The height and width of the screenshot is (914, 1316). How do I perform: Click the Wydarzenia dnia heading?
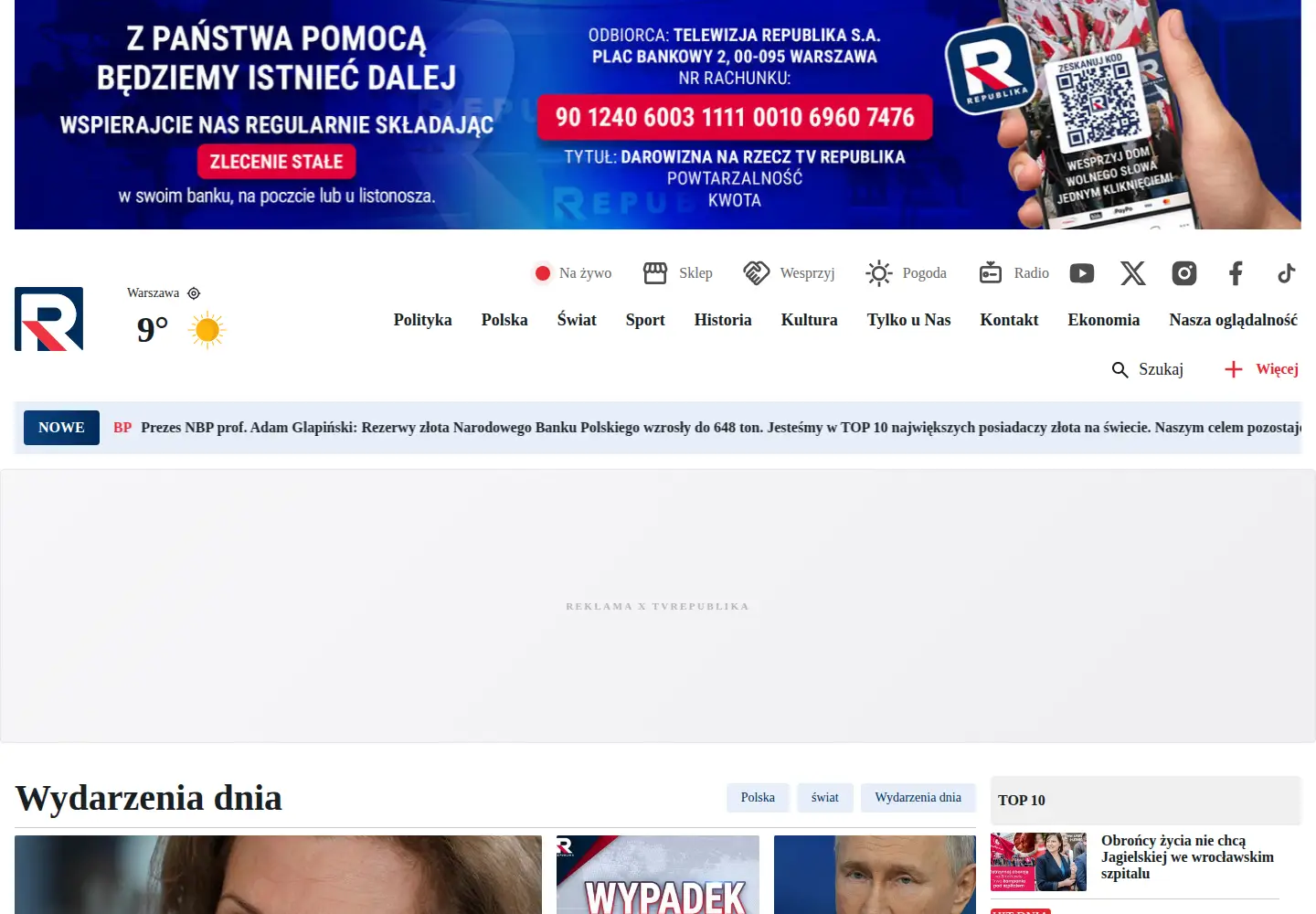pyautogui.click(x=149, y=798)
